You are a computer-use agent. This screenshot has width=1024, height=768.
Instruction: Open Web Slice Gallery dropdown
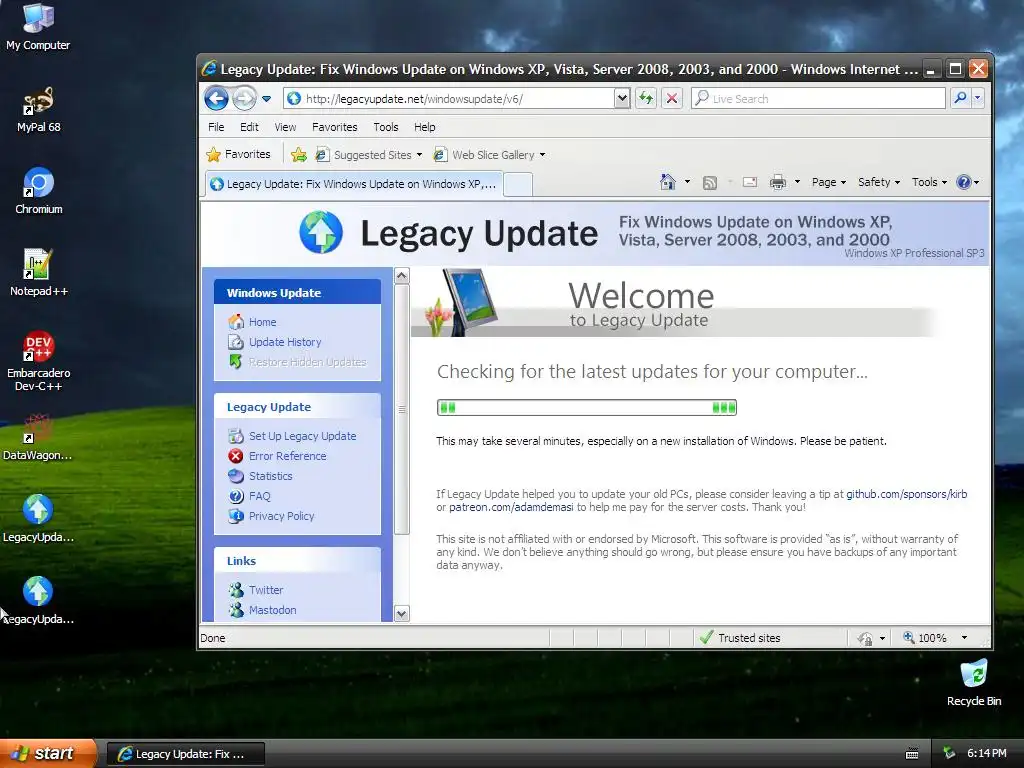tap(489, 155)
